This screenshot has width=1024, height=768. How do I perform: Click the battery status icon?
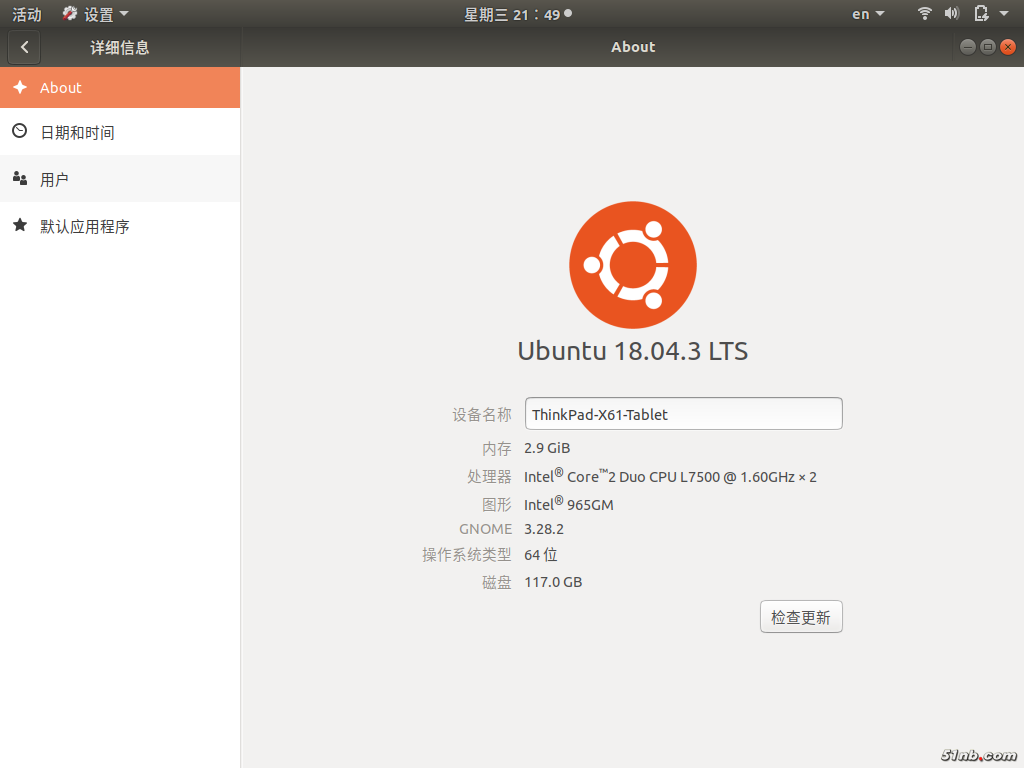pos(981,14)
